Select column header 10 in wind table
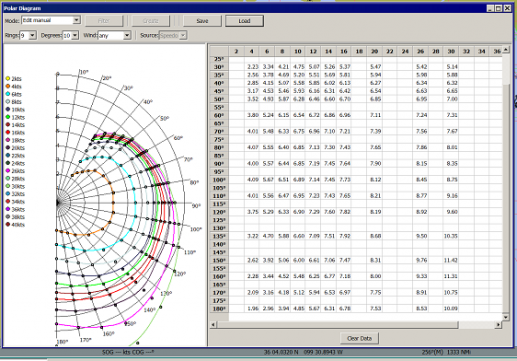Image resolution: width=517 pixels, height=361 pixels. coord(298,51)
